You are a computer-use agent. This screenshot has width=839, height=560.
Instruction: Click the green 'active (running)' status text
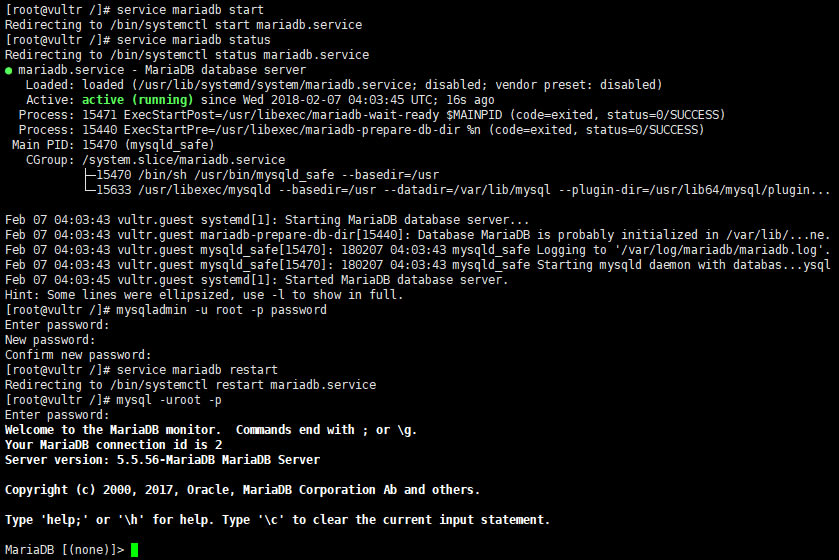click(x=138, y=100)
